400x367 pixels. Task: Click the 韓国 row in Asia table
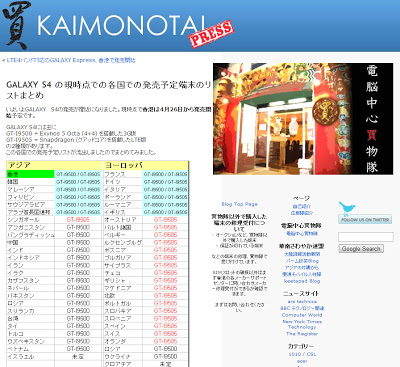tap(30, 182)
